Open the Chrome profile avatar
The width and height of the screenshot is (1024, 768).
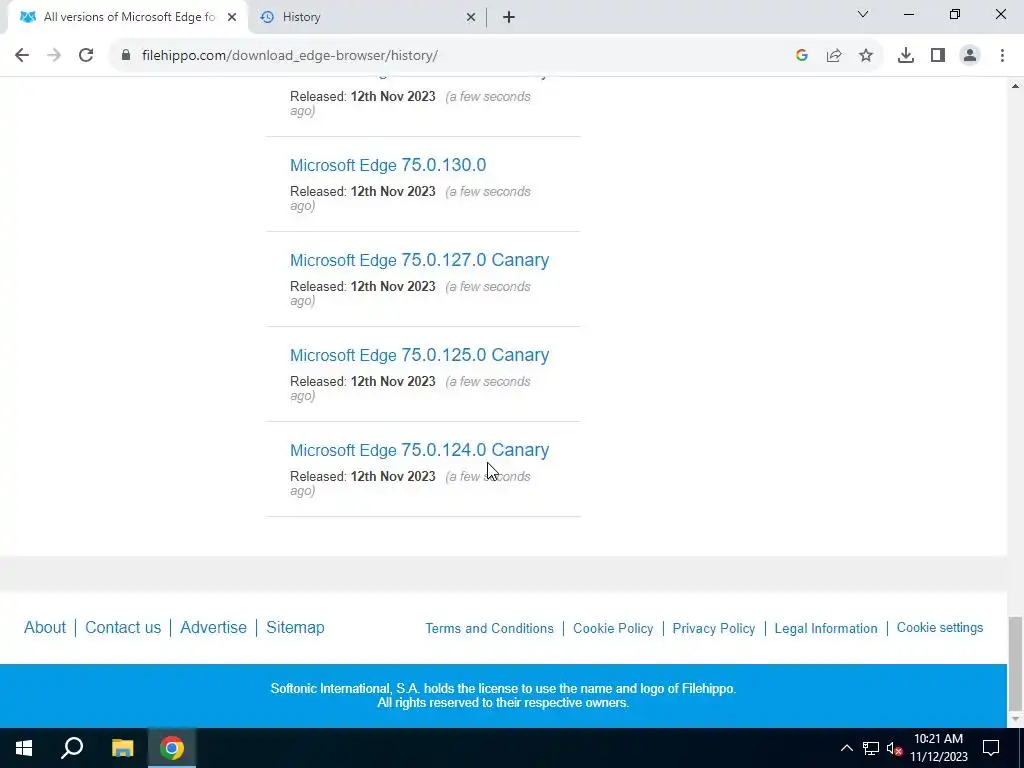click(x=970, y=56)
